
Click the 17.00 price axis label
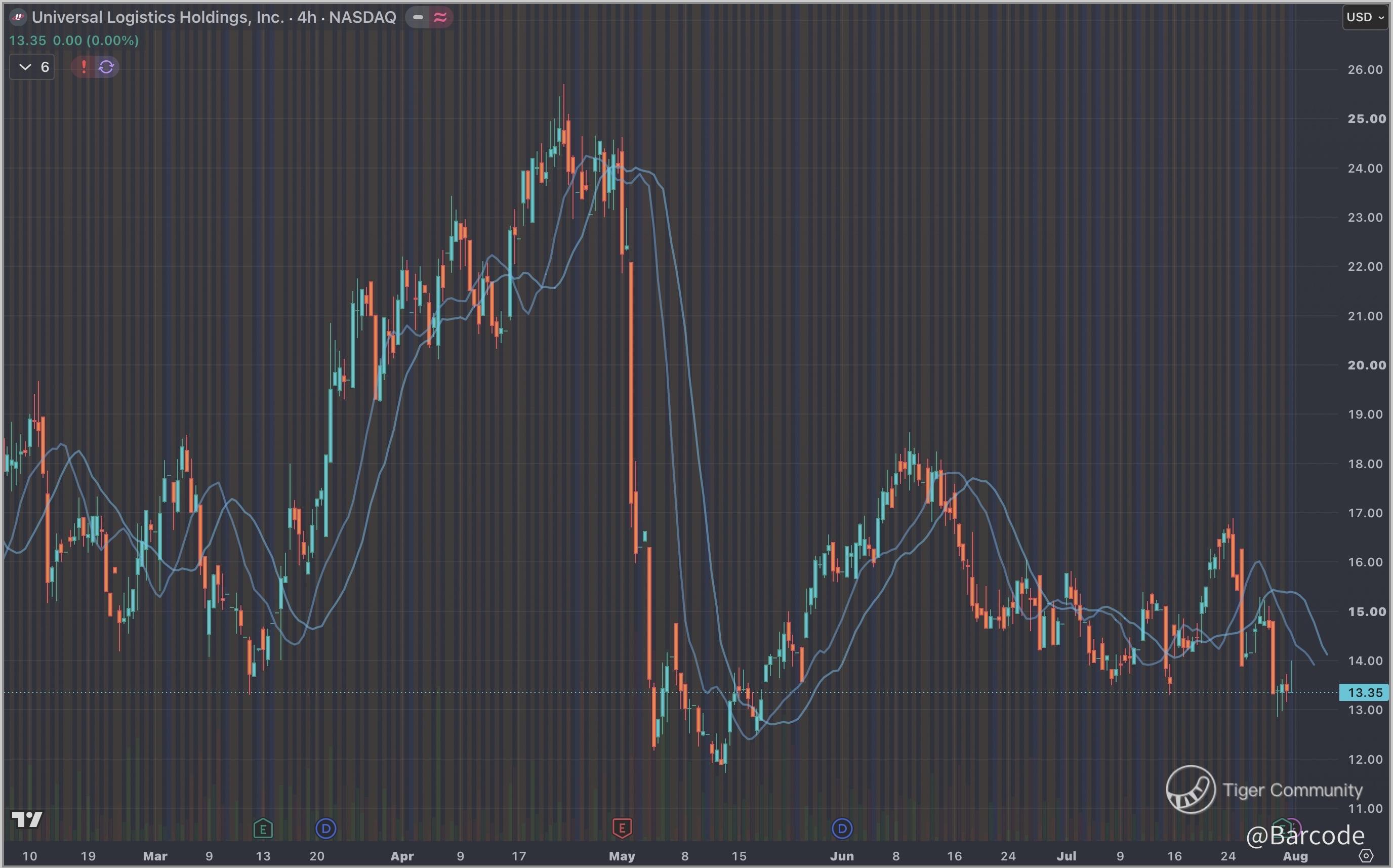[x=1365, y=513]
